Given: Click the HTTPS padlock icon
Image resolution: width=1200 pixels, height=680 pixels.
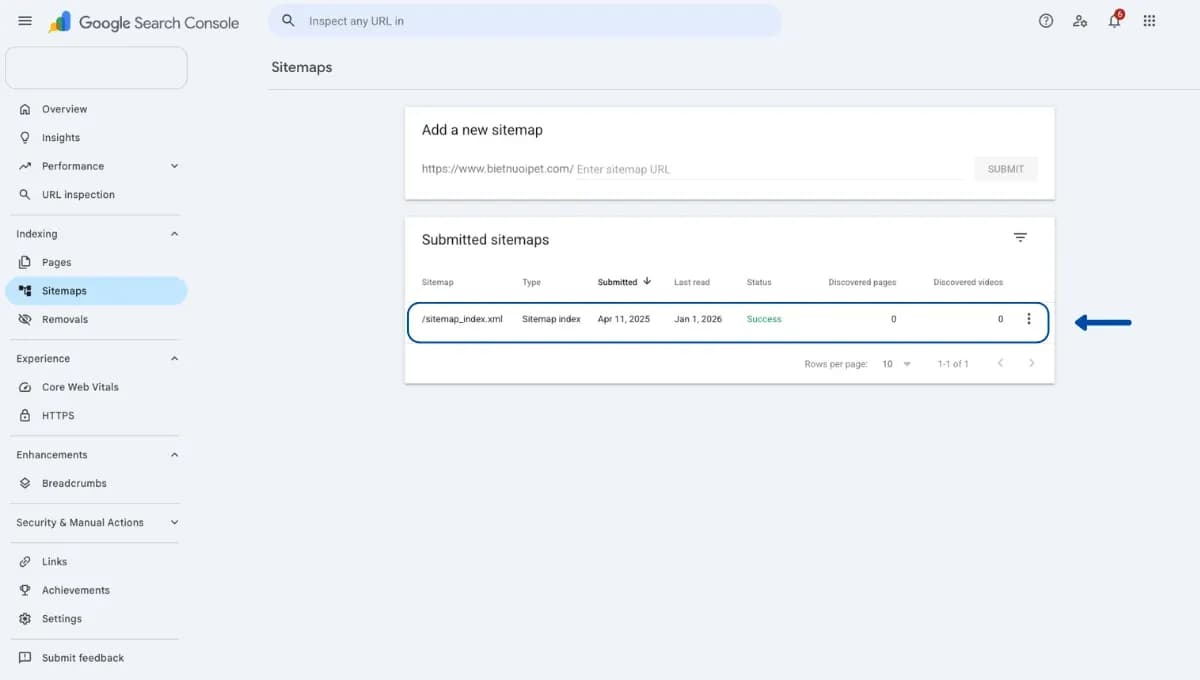Looking at the screenshot, I should click(25, 415).
